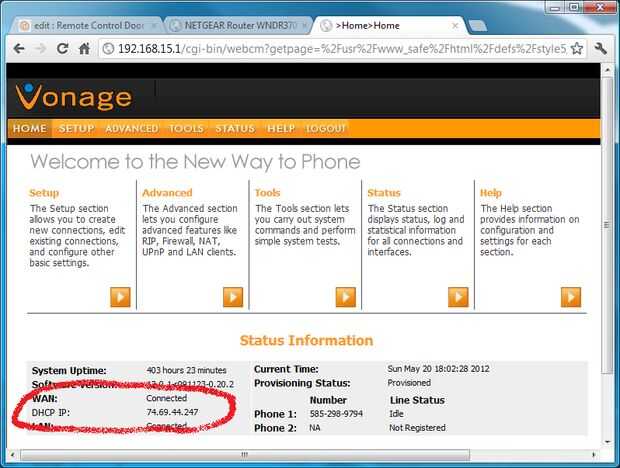Click the arrow button under Setup section
Screen dimensions: 620x468
click(x=120, y=297)
